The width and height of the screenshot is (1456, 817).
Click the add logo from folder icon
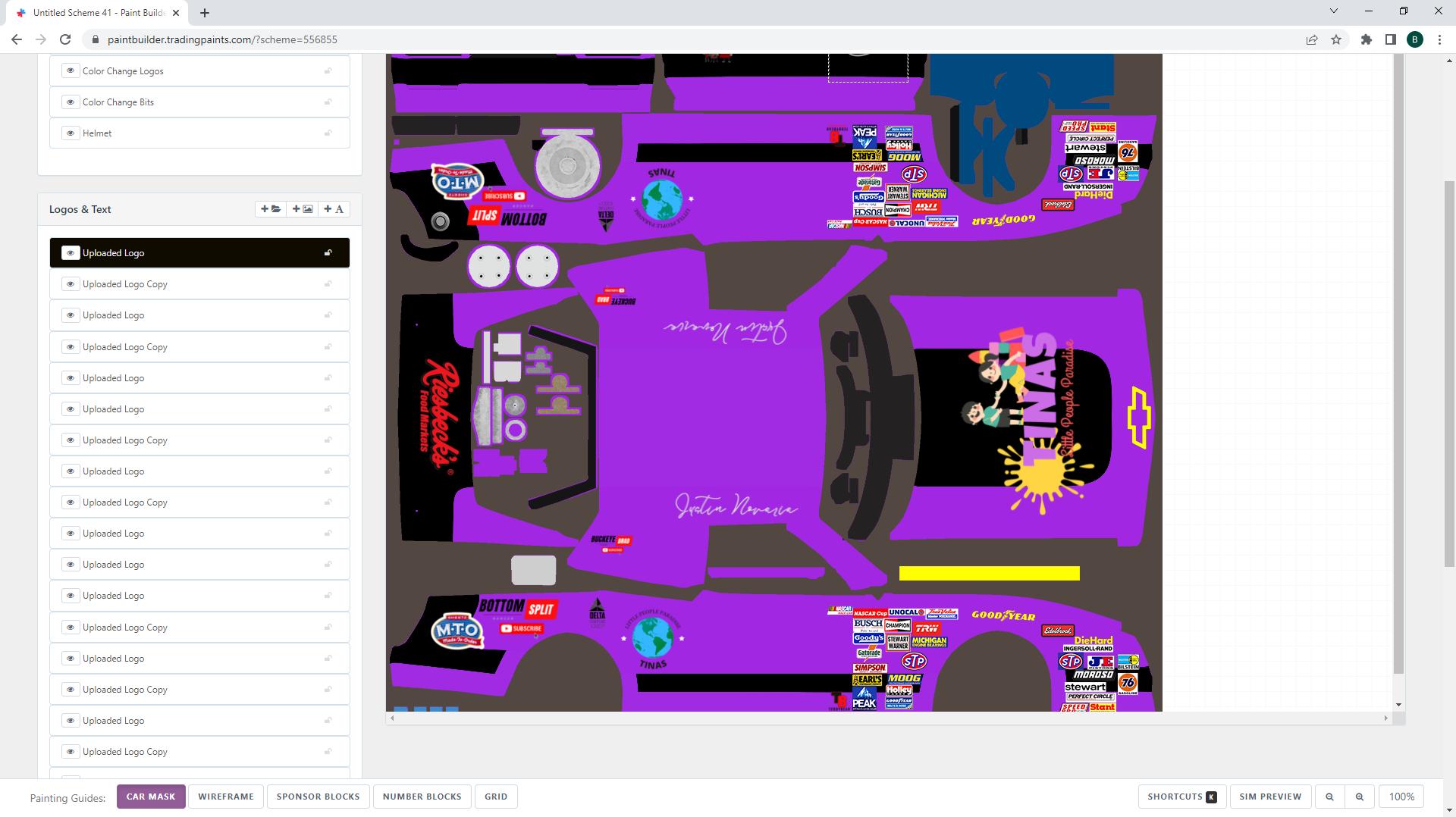tap(271, 209)
